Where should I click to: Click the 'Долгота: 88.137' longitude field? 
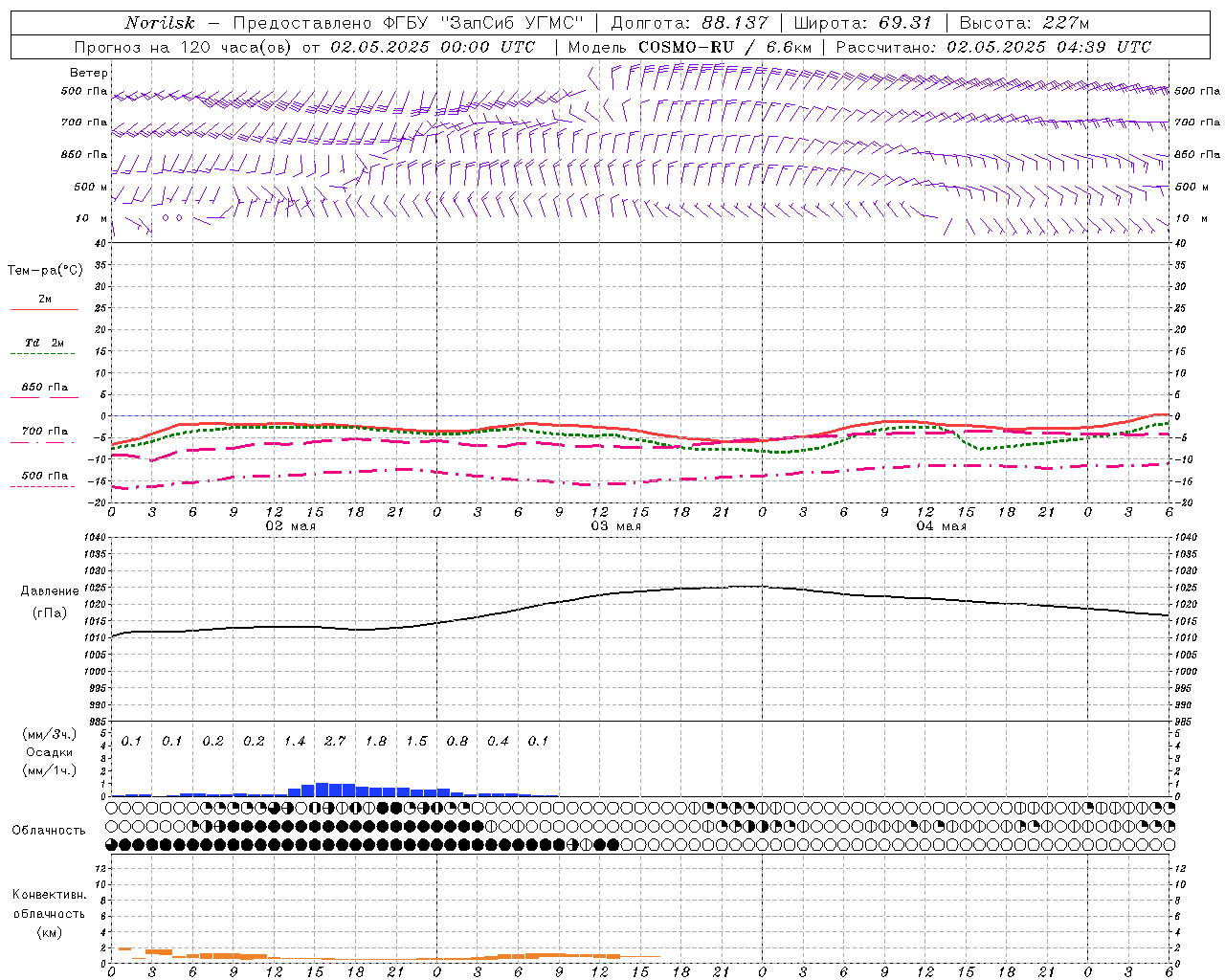click(x=689, y=23)
